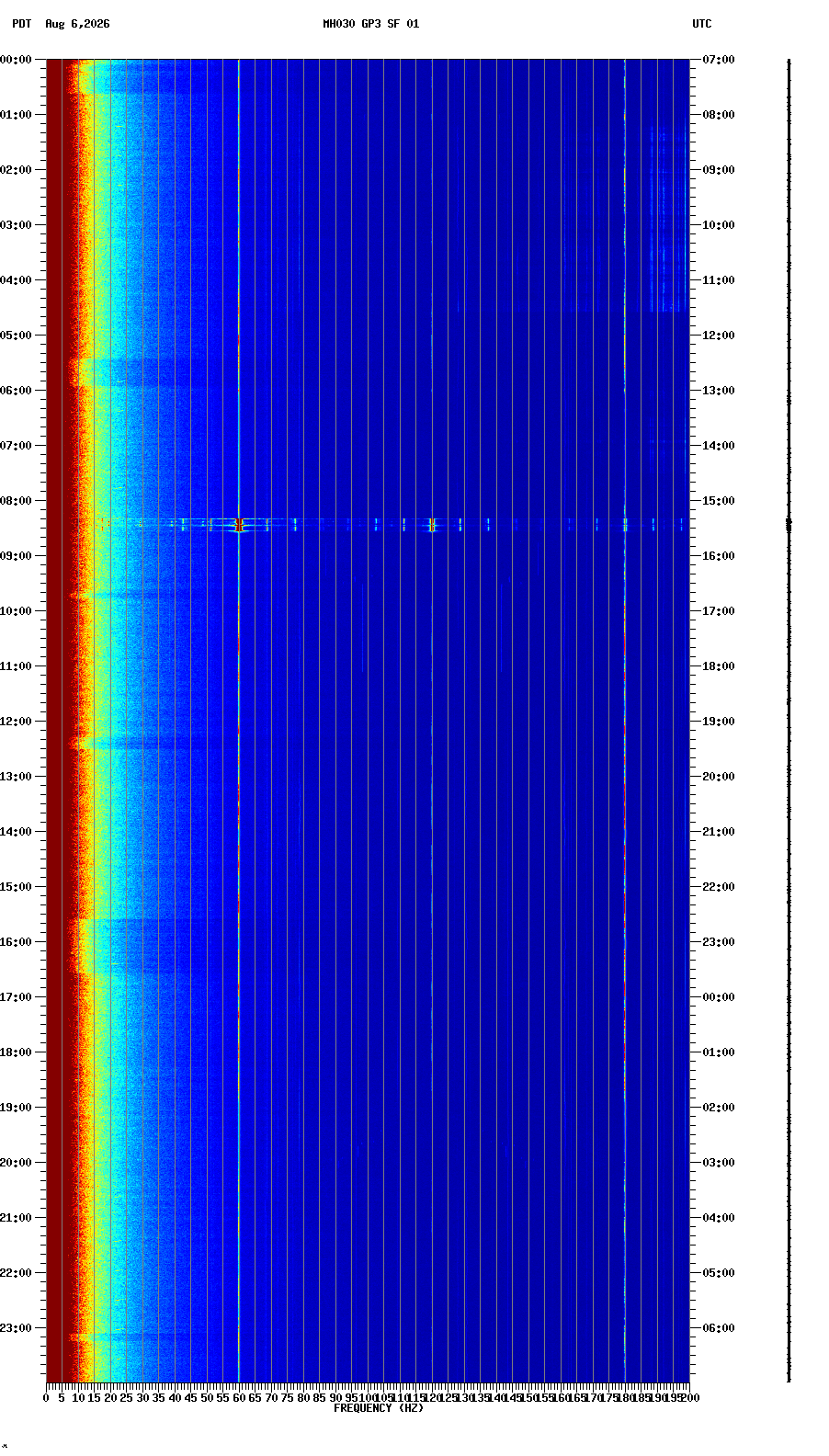This screenshot has width=829, height=1456.
Task: Click the 12:00 PDT time label
Action: pyautogui.click(x=16, y=722)
